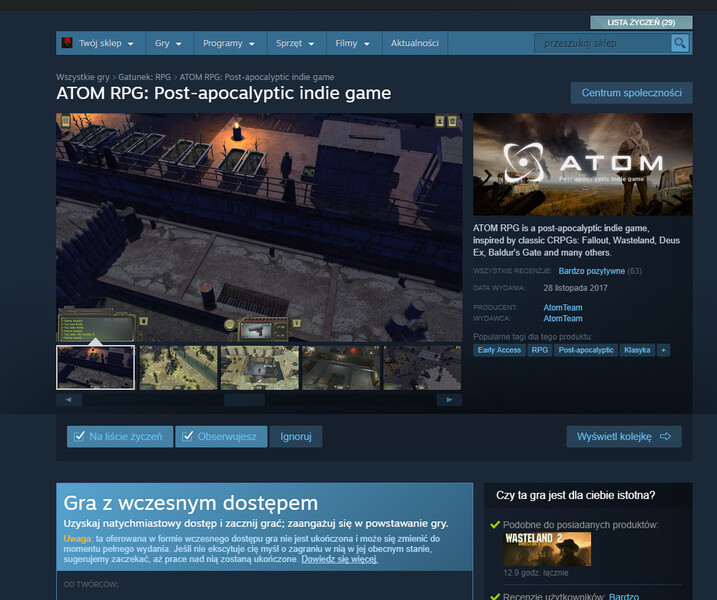Click the ATOM game header image

[x=582, y=164]
